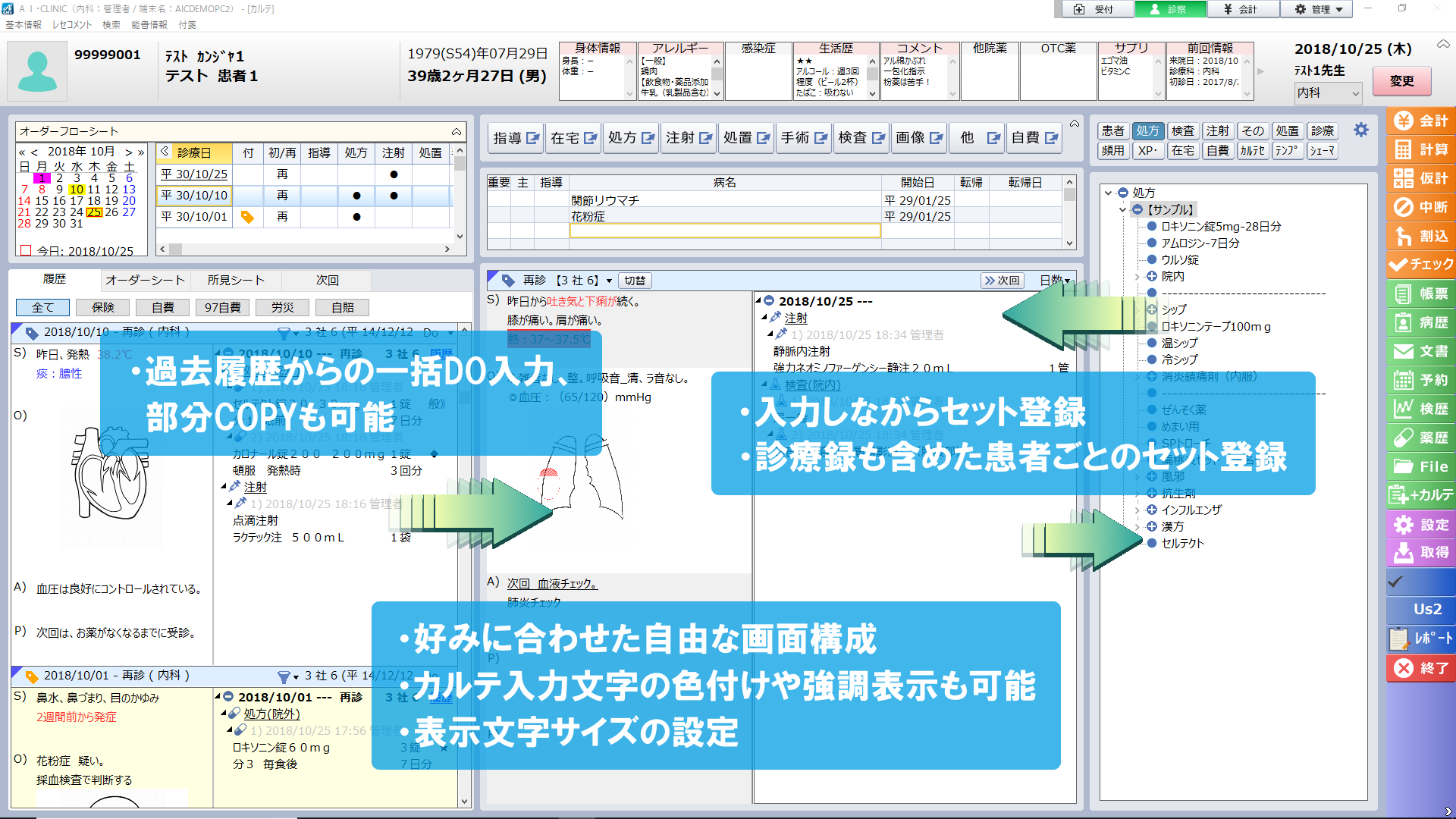Open the 再診【3 社 6】 insurance dropdown
The width and height of the screenshot is (1456, 819).
point(609,281)
